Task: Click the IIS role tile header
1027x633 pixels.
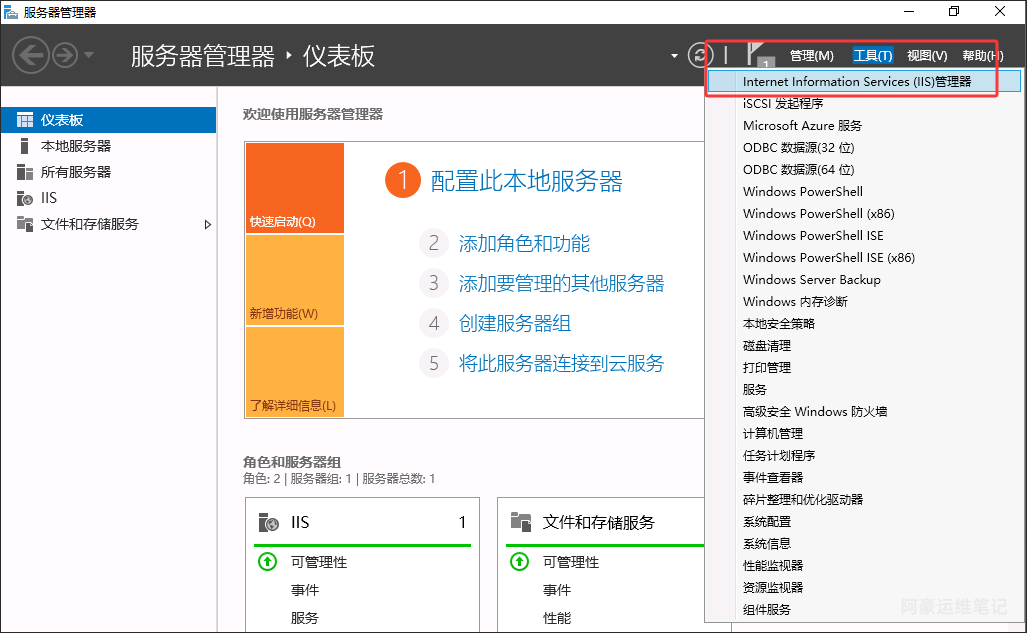Action: coord(362,522)
